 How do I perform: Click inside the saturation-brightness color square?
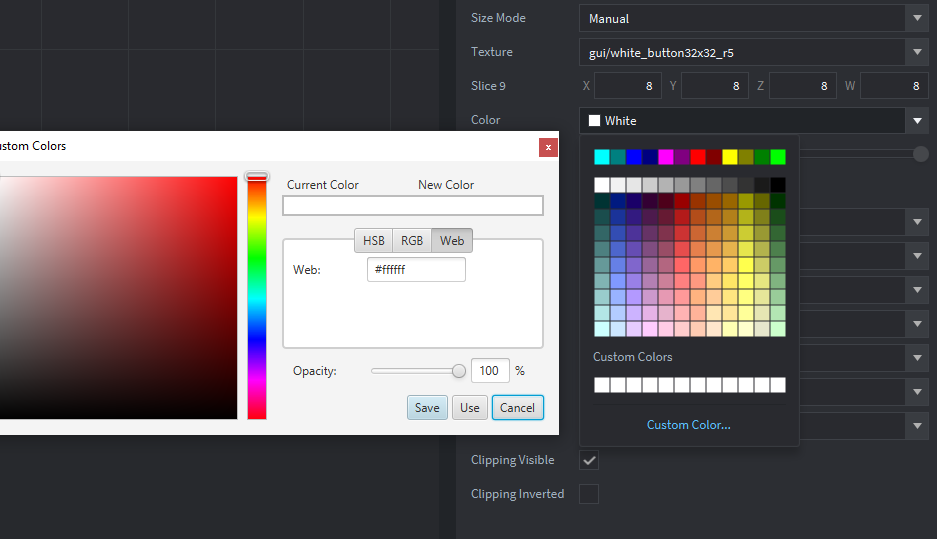pos(118,298)
